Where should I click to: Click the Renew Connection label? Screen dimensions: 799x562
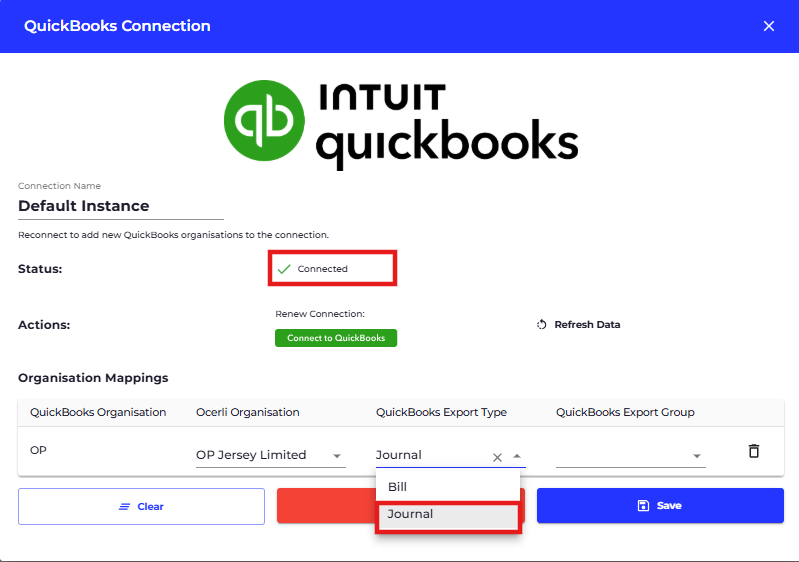tap(320, 314)
